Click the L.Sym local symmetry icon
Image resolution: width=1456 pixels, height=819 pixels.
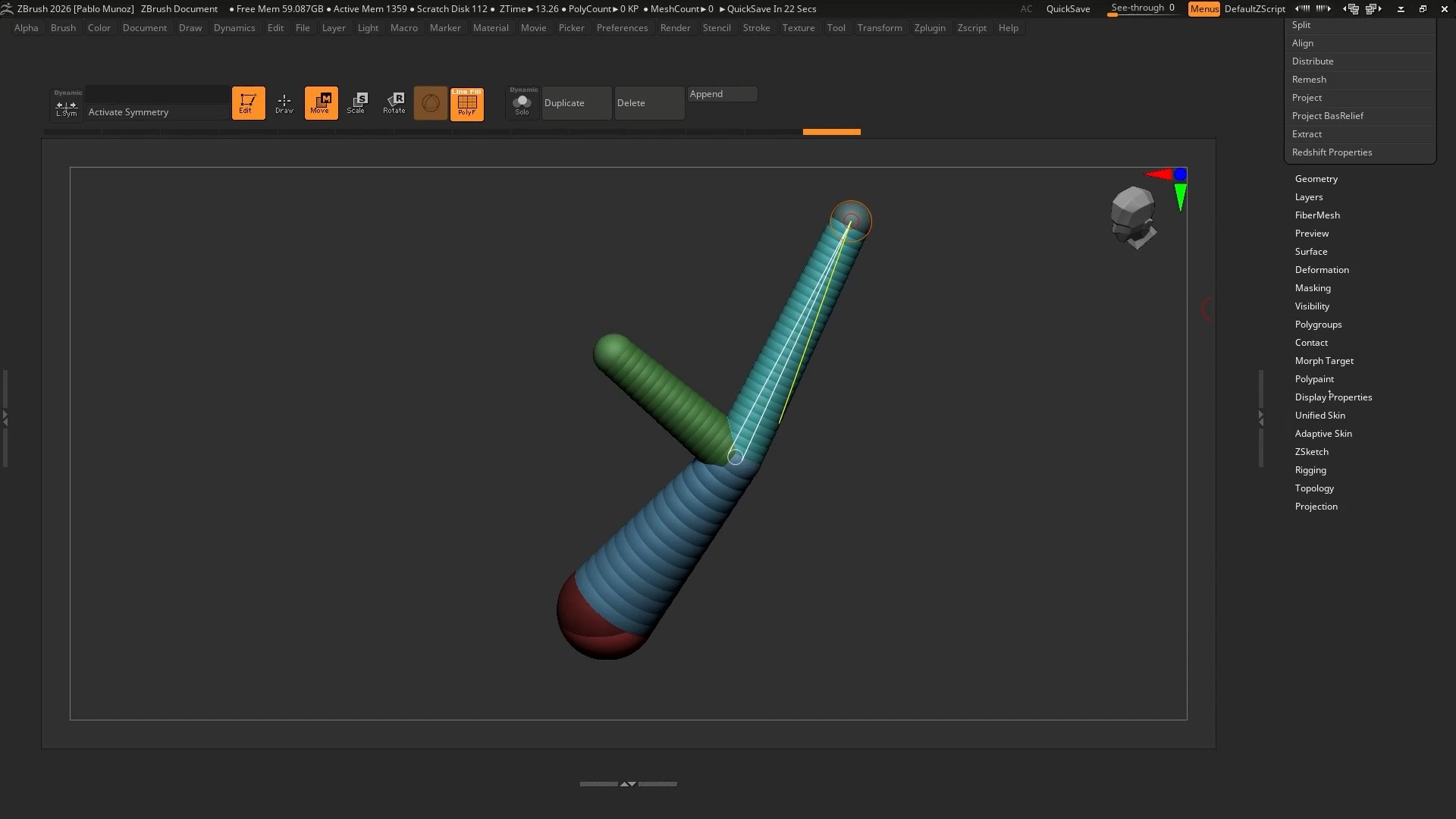click(x=67, y=108)
